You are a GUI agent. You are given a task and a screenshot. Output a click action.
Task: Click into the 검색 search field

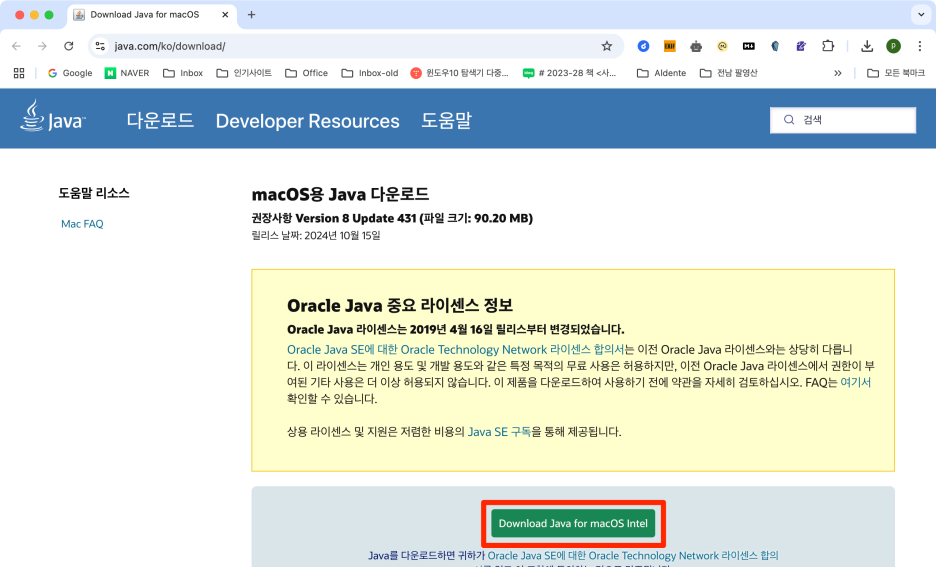[x=843, y=120]
